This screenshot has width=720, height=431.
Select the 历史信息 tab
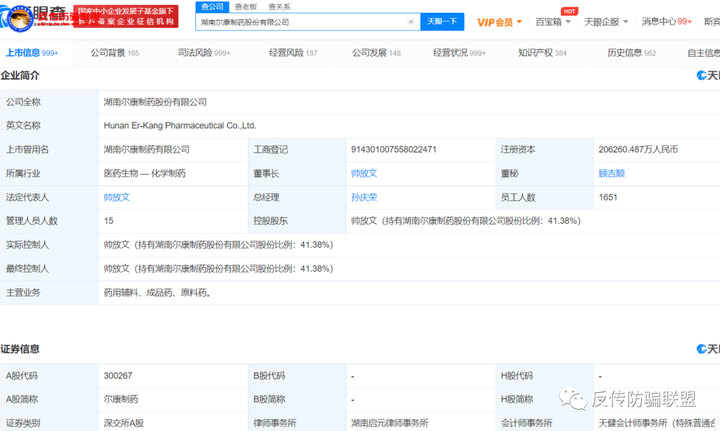(631, 53)
